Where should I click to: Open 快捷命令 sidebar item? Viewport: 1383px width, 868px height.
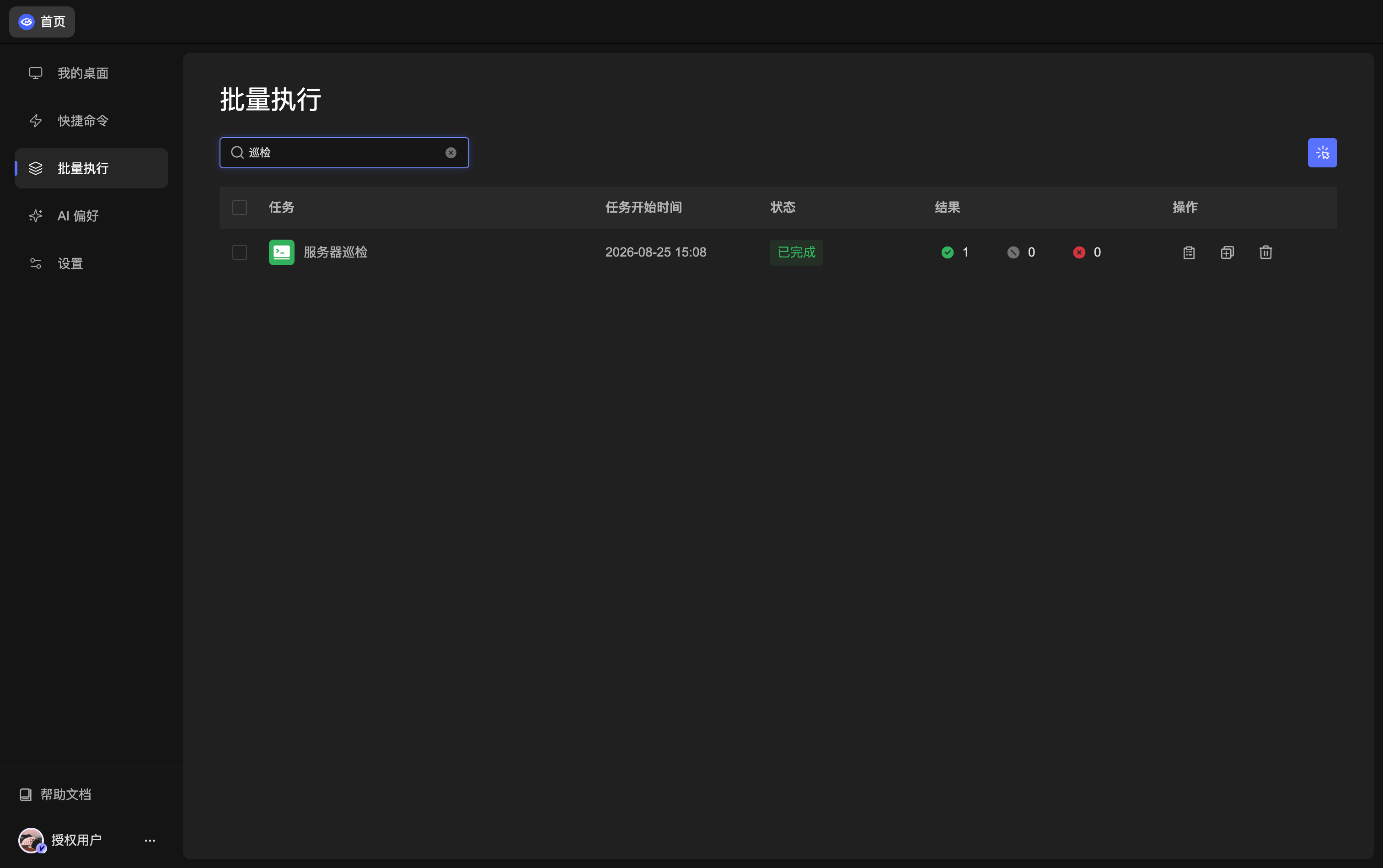point(91,121)
